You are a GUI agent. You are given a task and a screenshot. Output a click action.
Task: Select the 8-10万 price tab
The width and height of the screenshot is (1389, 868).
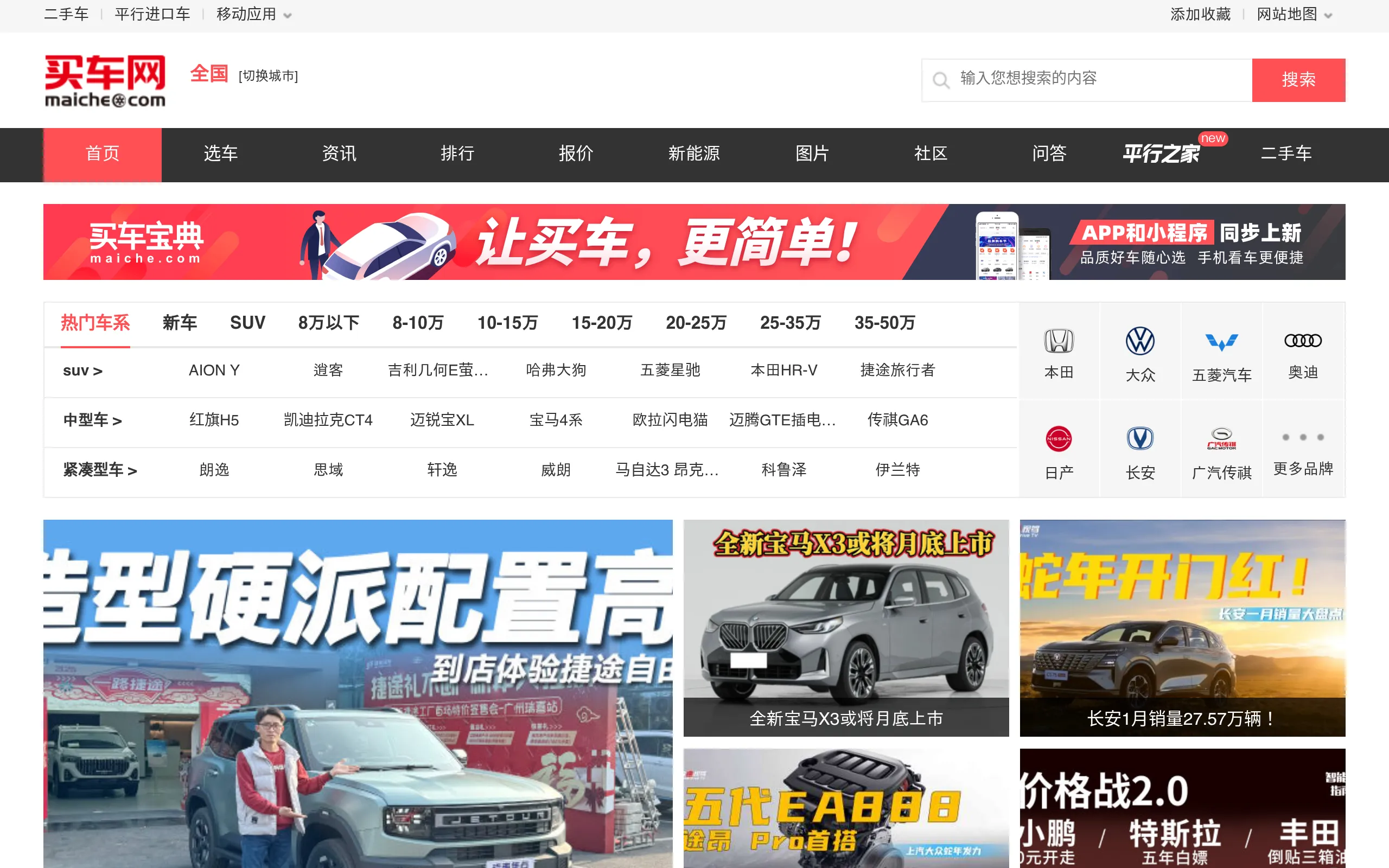418,323
